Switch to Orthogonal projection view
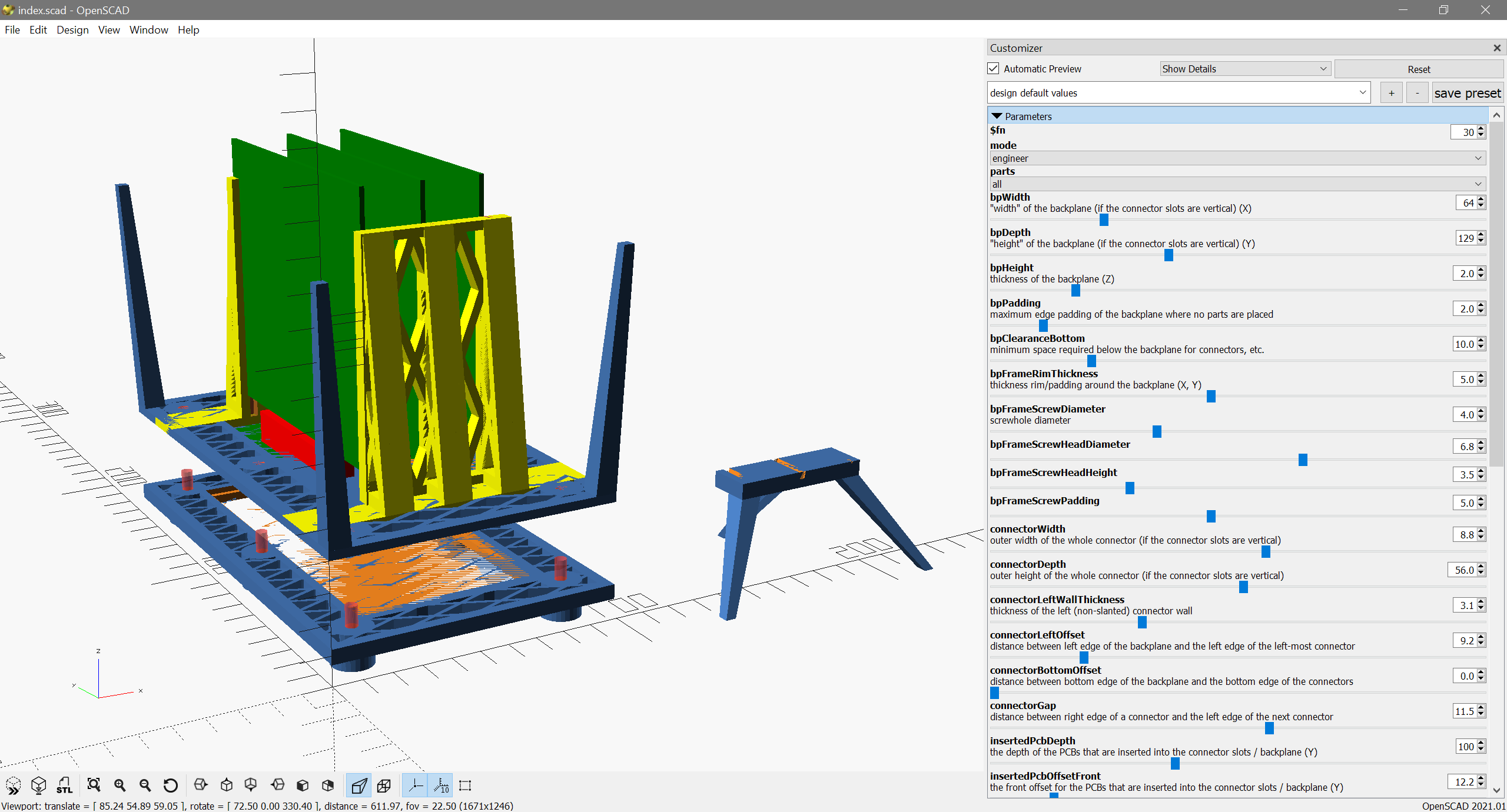Image resolution: width=1507 pixels, height=812 pixels. pos(384,785)
